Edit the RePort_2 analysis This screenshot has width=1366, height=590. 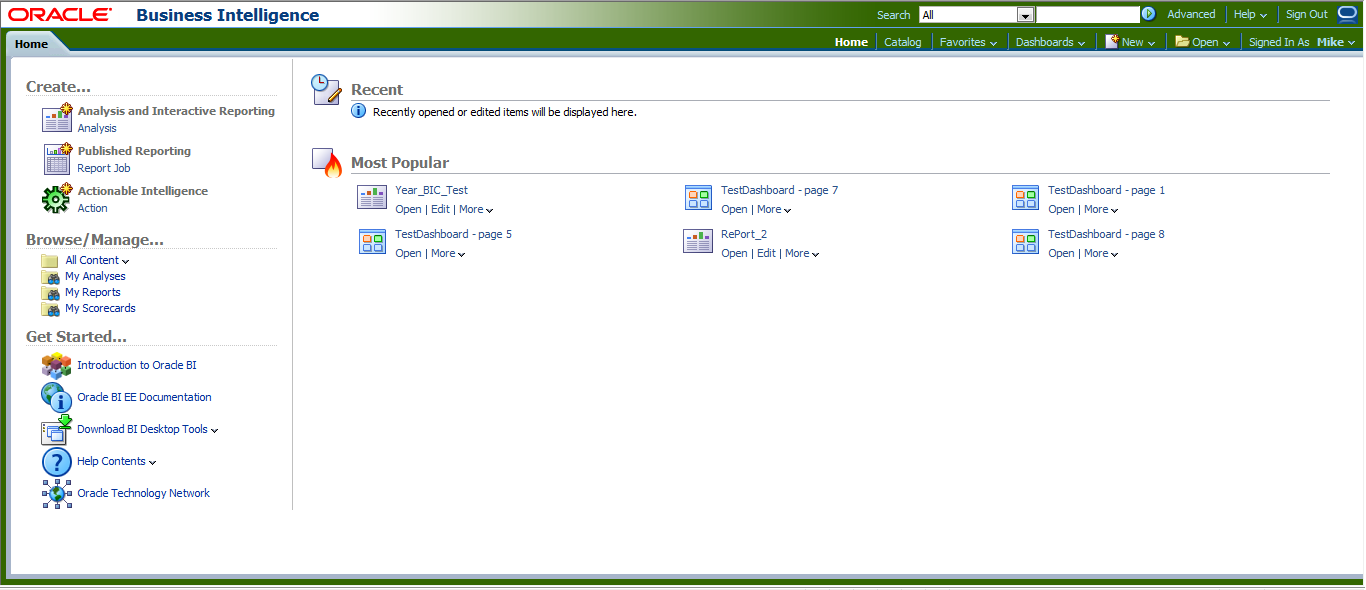point(766,253)
